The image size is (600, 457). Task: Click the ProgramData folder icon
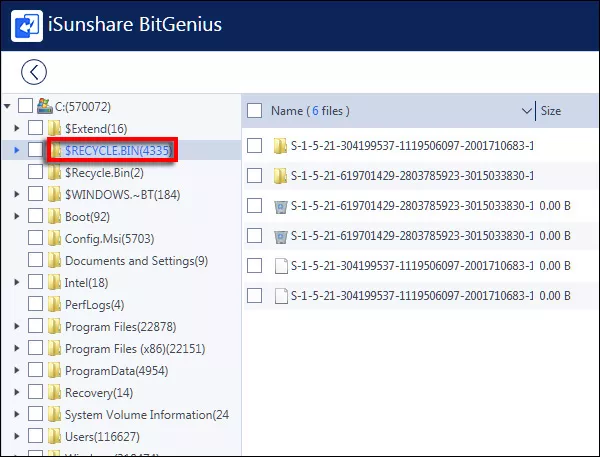(x=54, y=370)
